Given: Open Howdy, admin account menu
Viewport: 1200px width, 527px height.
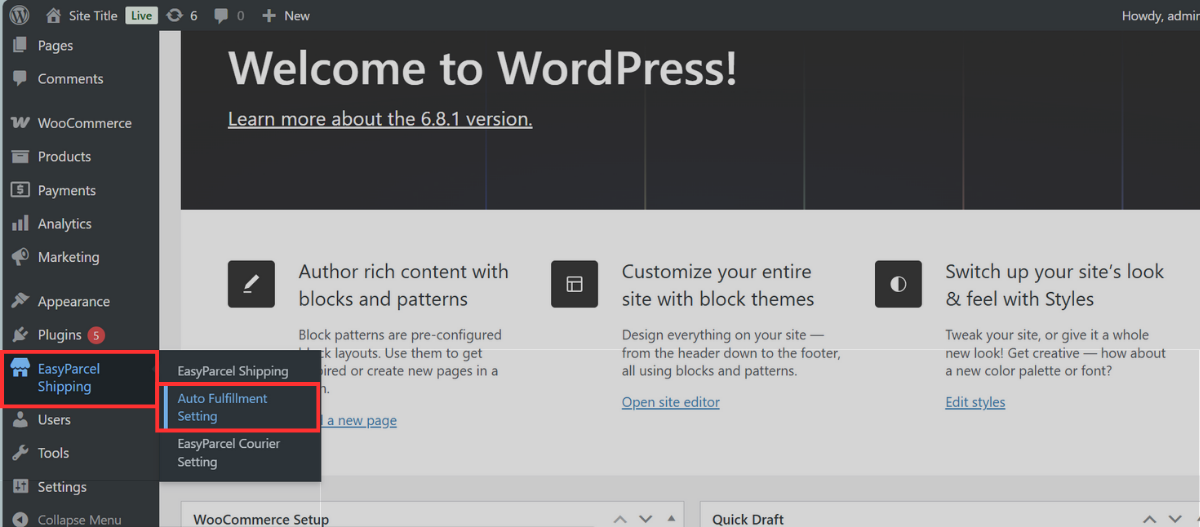Looking at the screenshot, I should click(1160, 15).
